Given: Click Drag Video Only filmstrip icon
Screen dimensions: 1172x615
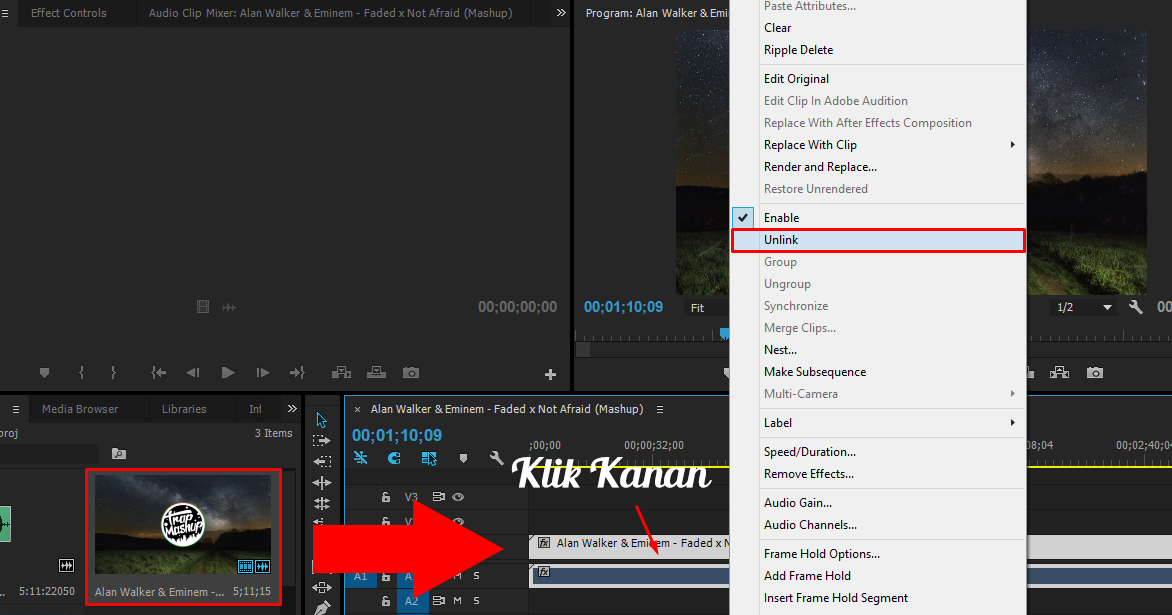Looking at the screenshot, I should coord(203,306).
